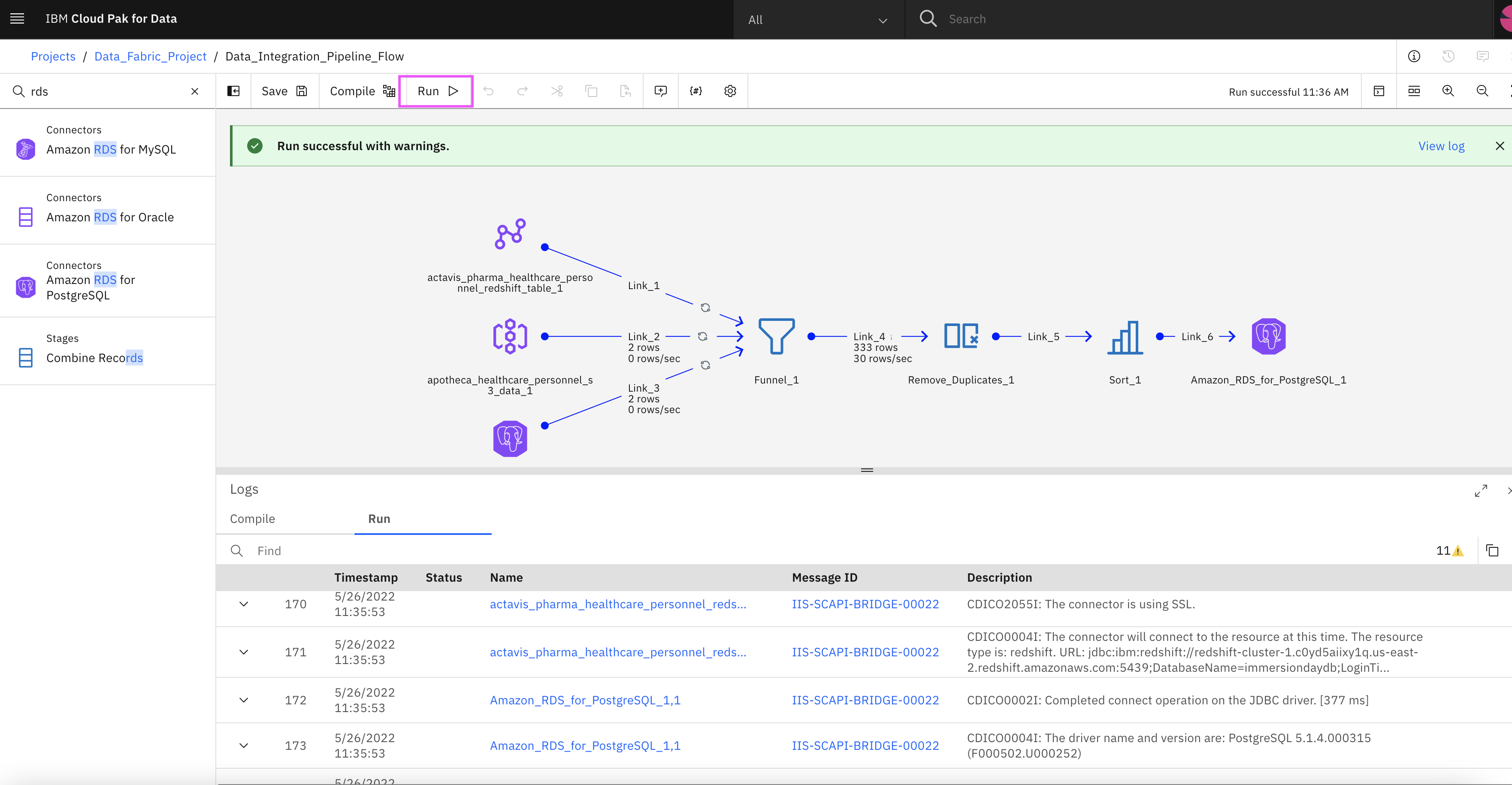Open actavis_pharma link in row 171

618,652
